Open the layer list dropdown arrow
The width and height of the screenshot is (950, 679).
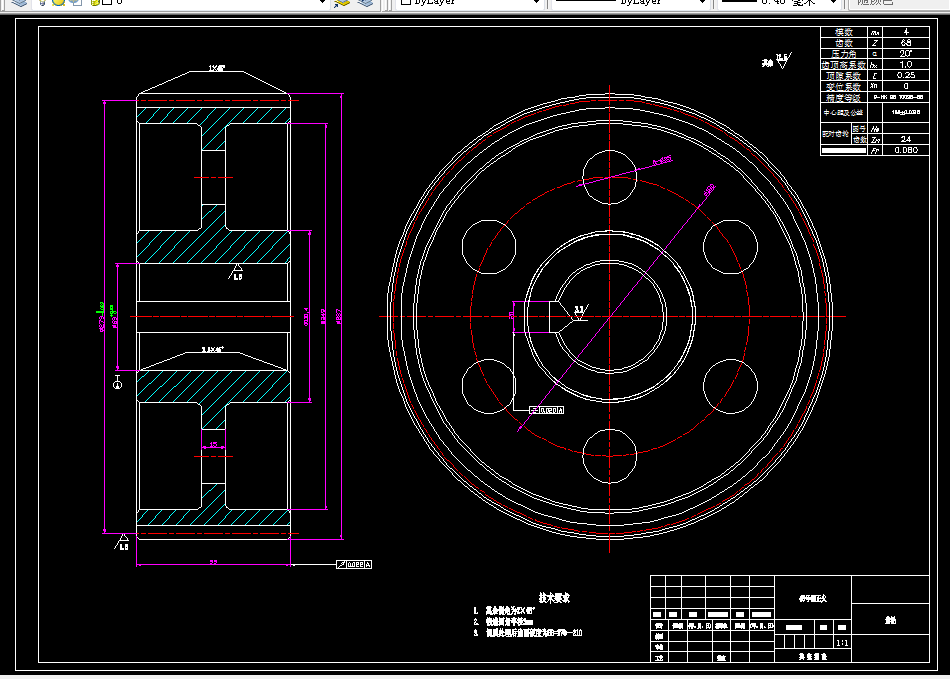tap(322, 2)
